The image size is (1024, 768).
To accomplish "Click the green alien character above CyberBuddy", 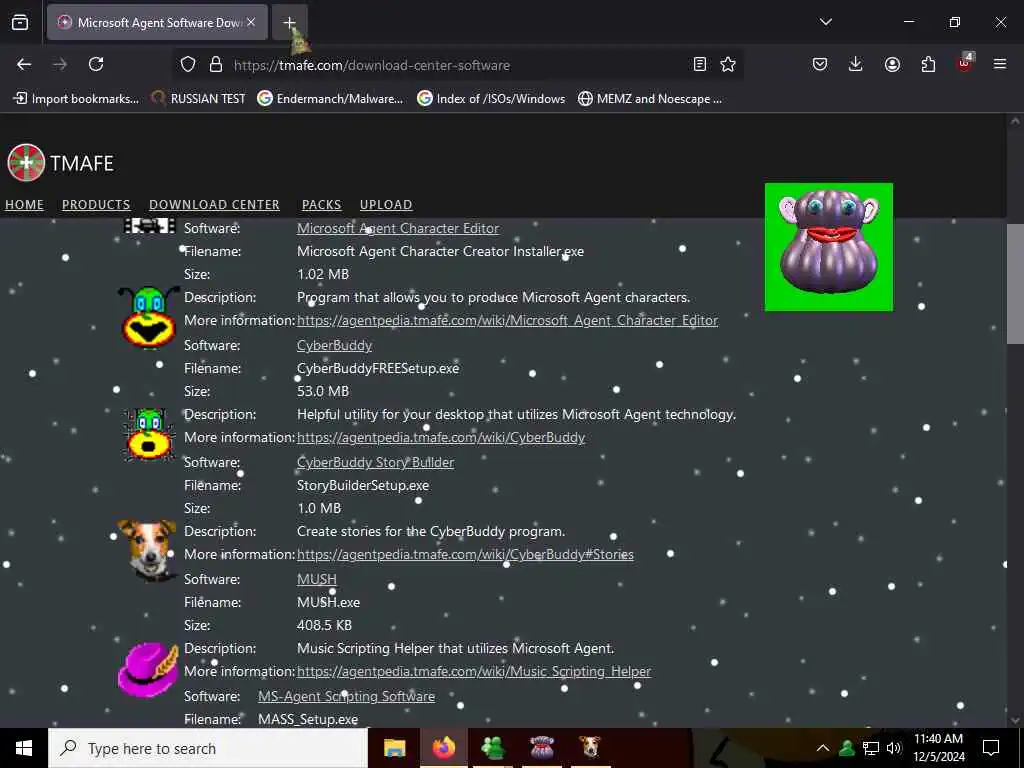I will (148, 317).
